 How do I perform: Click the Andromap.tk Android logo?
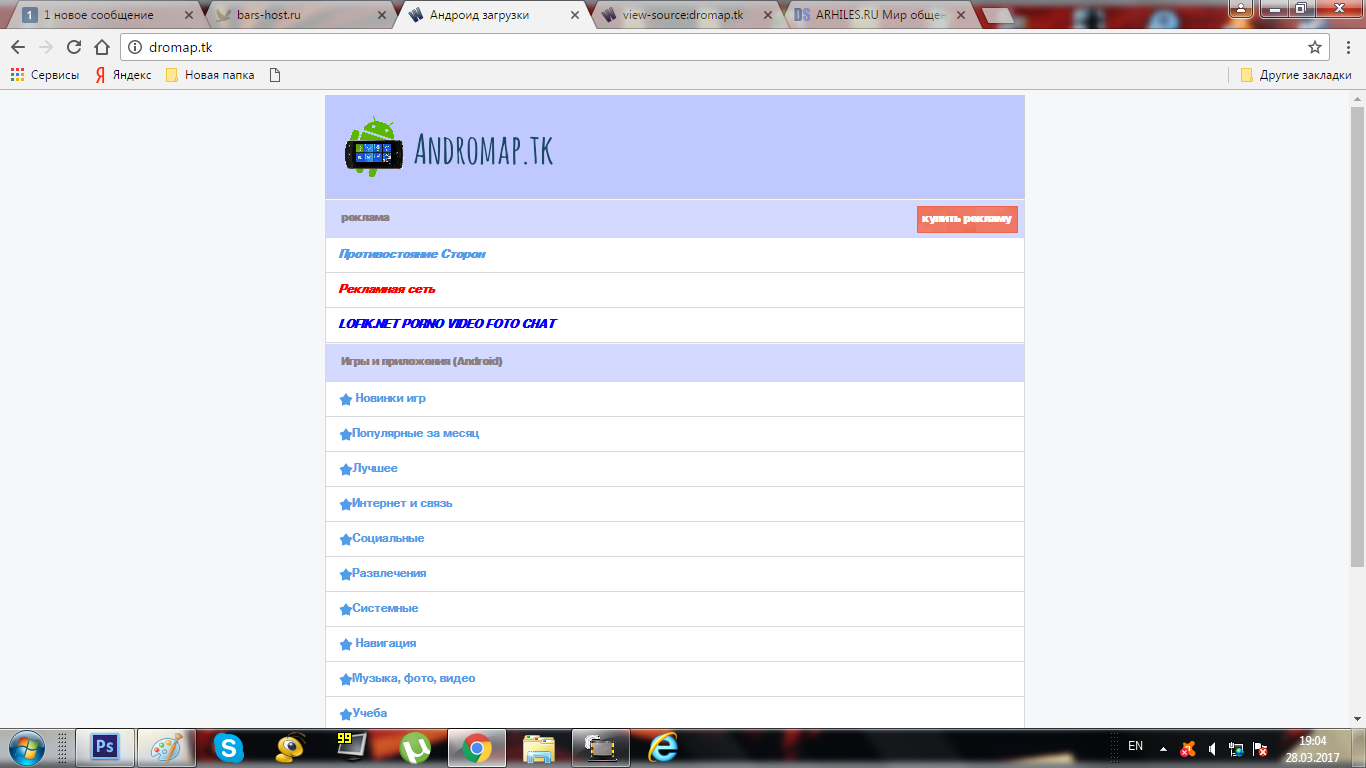click(x=373, y=148)
